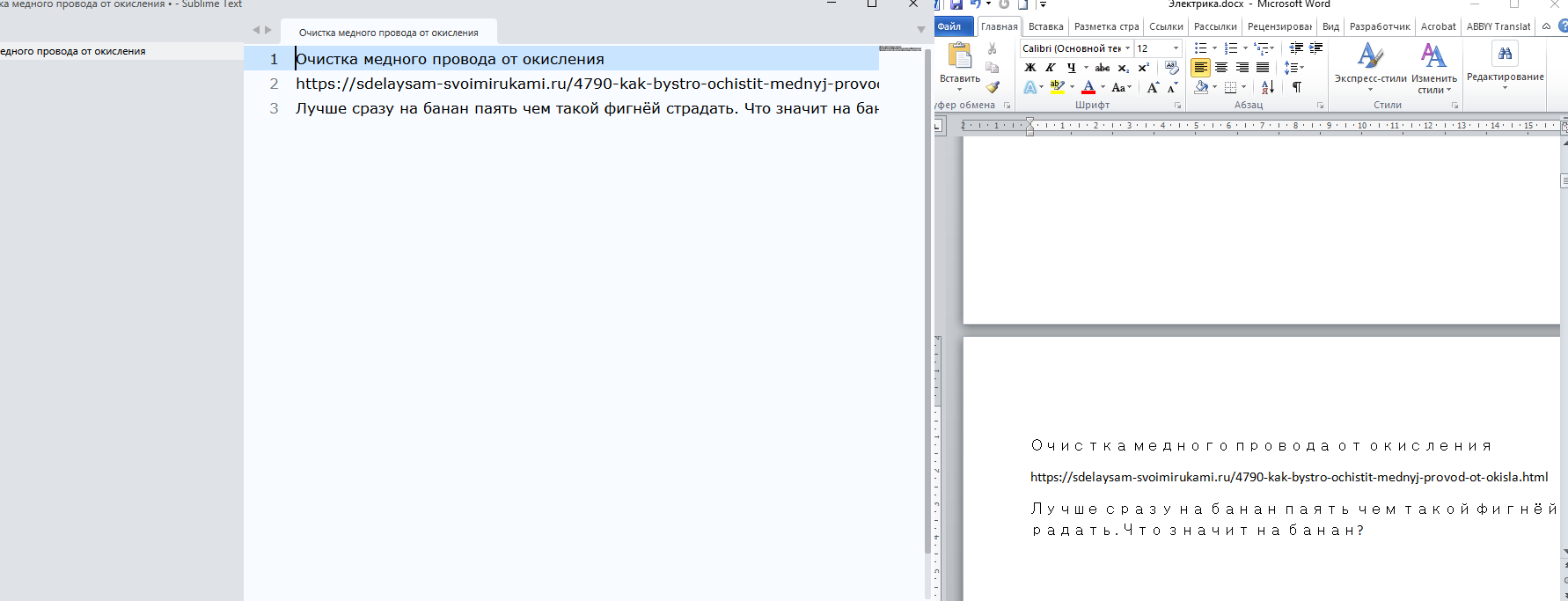Click the Text Effects glowing A icon
Screen dimensions: 1568x601
pos(1030,87)
